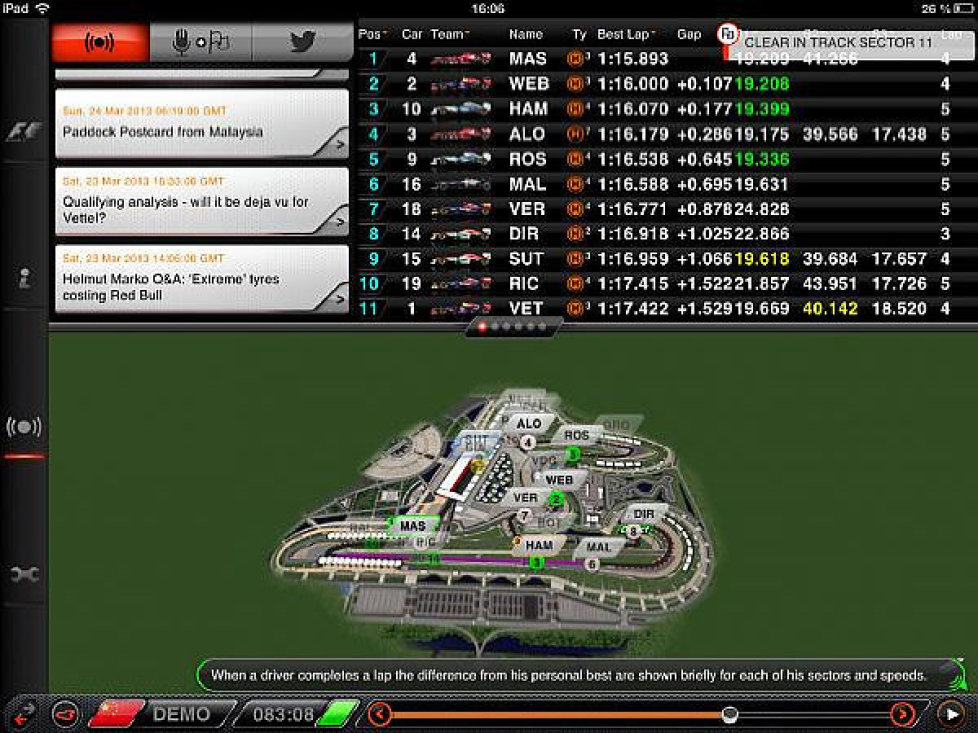Tap MAS driver label on track map
This screenshot has width=978, height=733.
coord(413,526)
